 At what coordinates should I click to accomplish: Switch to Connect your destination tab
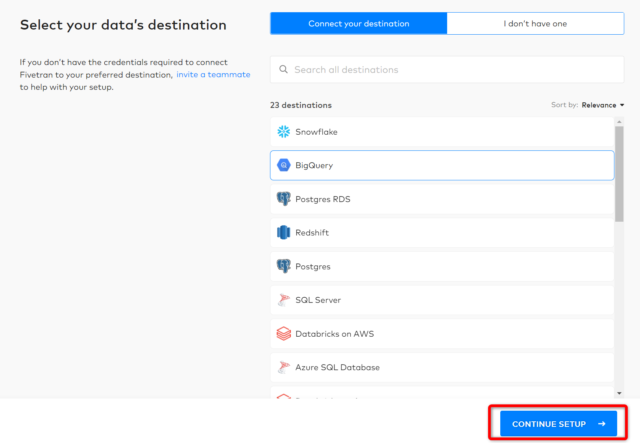point(358,24)
